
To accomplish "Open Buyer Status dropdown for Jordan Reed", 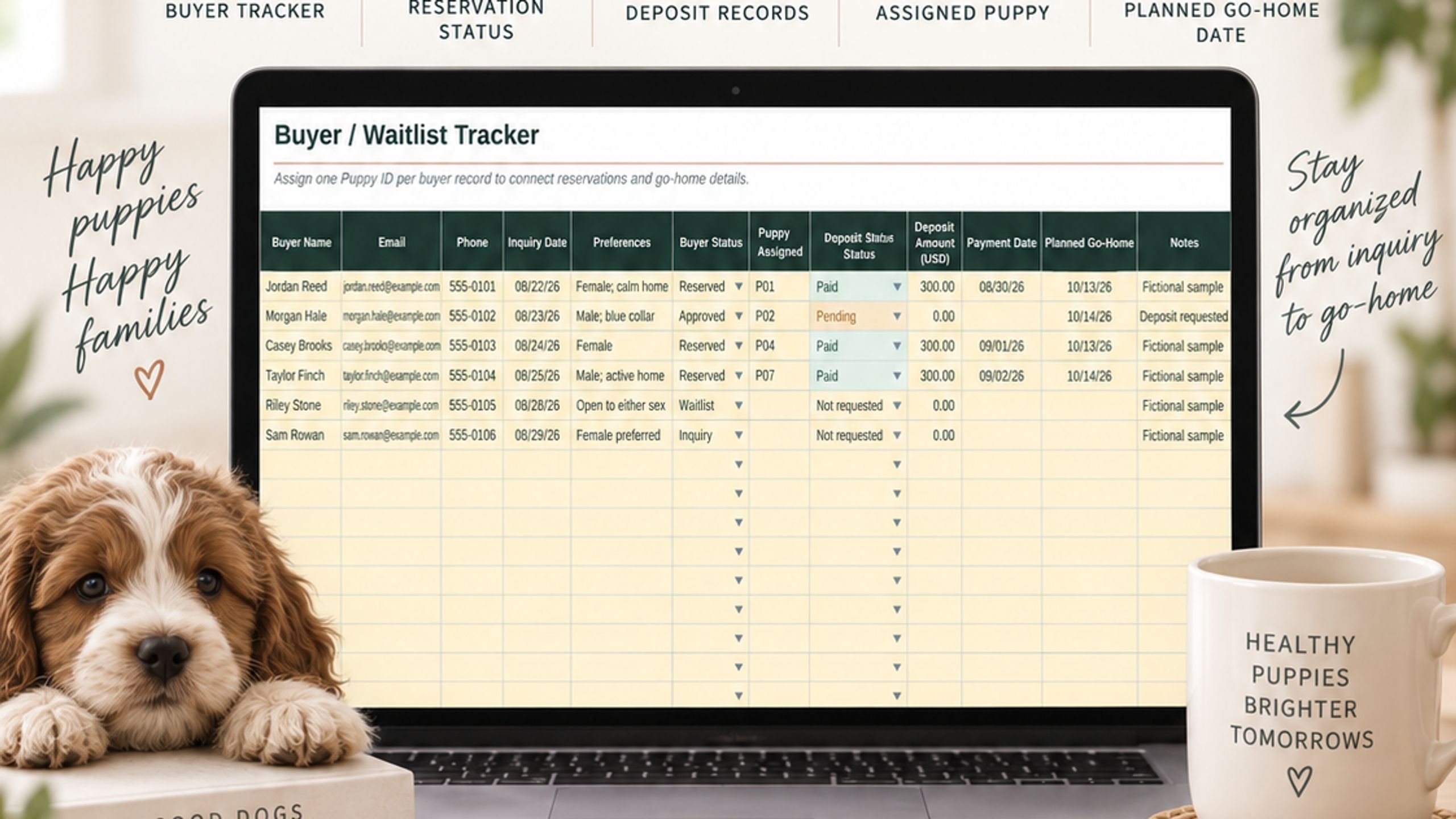I will (738, 287).
